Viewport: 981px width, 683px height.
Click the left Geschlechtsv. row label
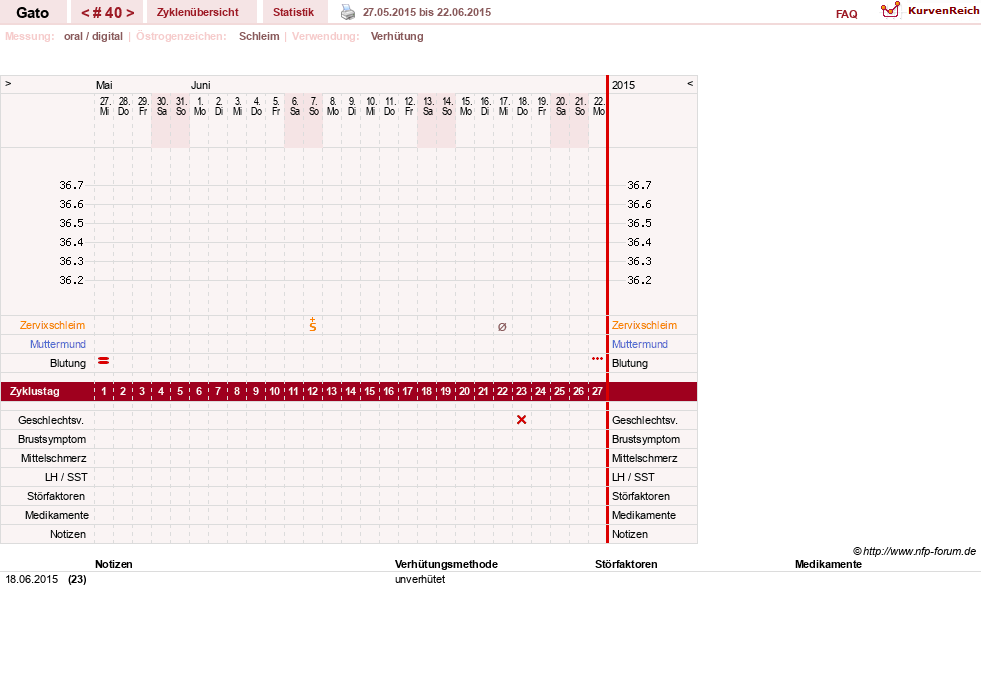point(51,420)
